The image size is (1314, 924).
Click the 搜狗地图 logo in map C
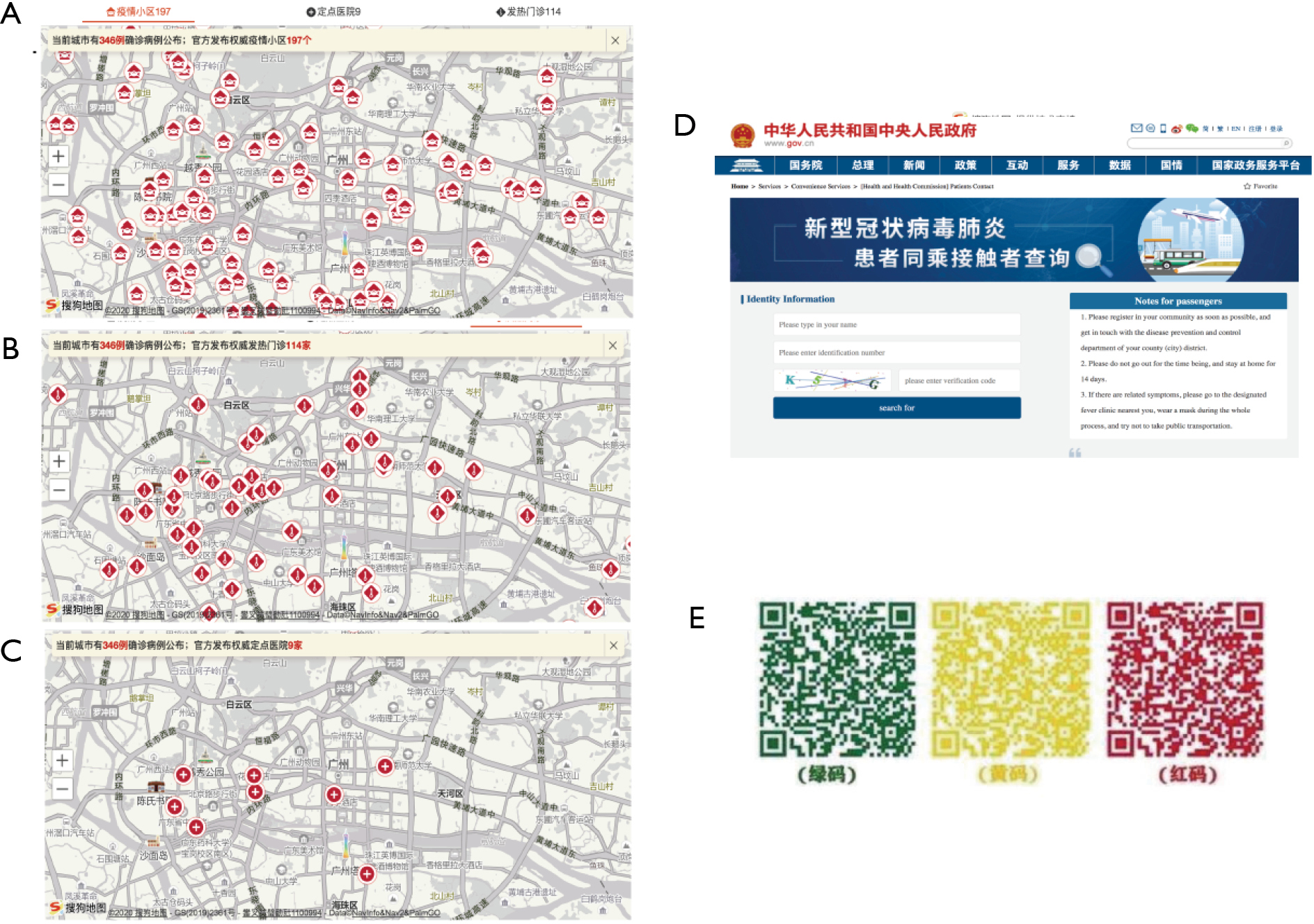[x=78, y=907]
